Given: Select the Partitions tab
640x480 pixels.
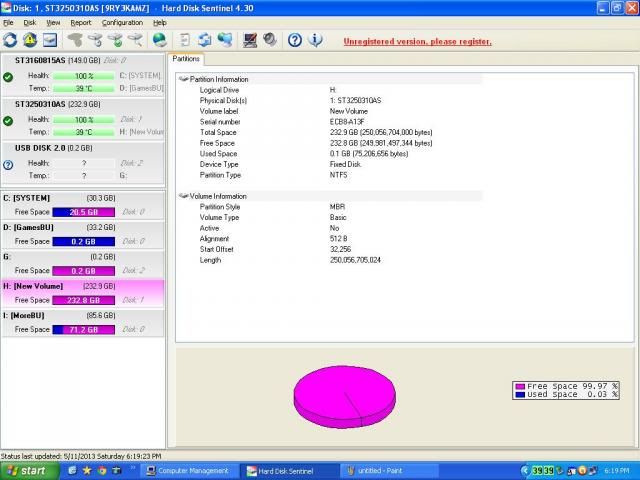Looking at the screenshot, I should coord(187,59).
